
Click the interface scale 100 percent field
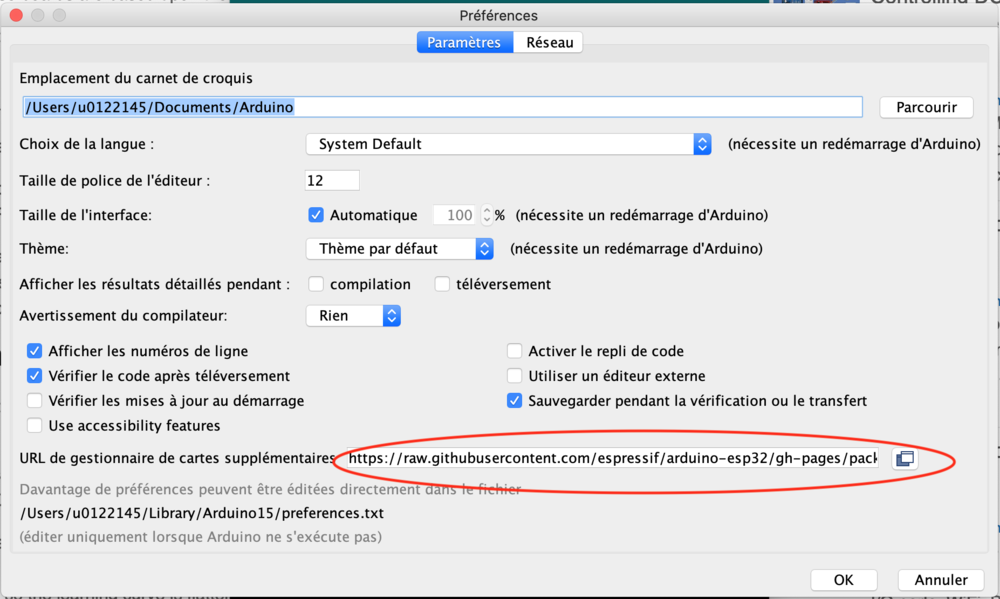456,215
